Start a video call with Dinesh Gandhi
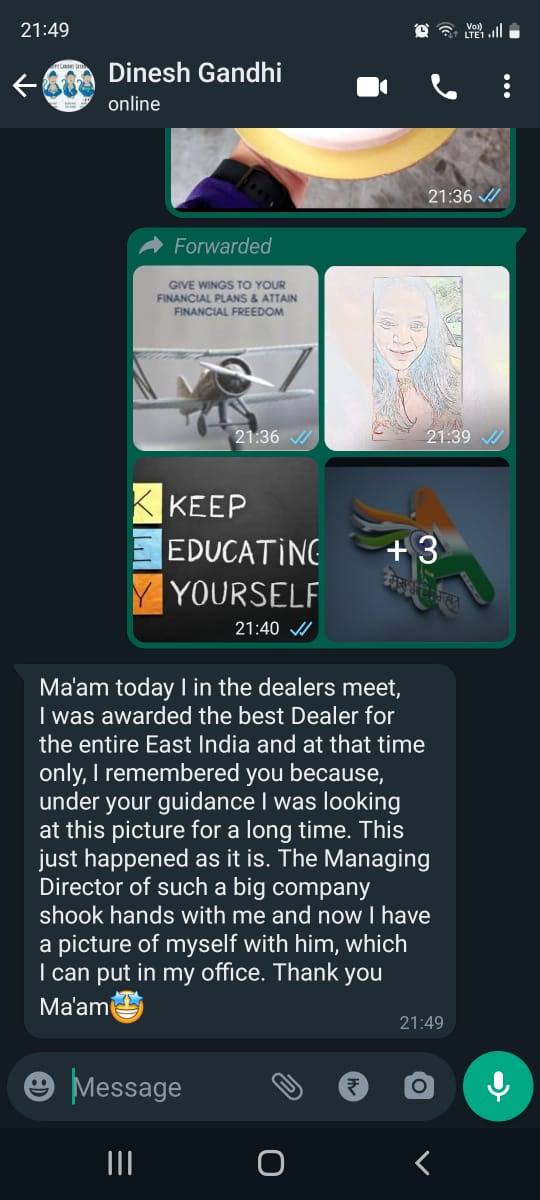This screenshot has height=1200, width=540. click(x=372, y=86)
